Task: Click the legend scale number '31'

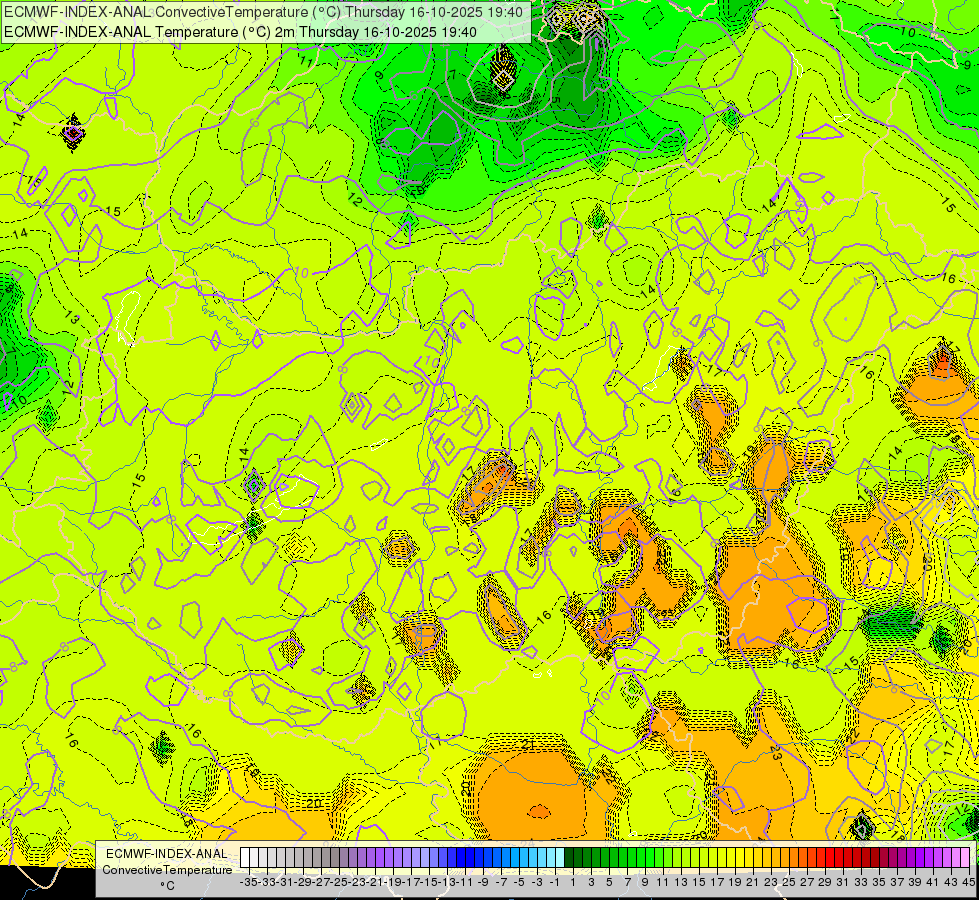Action: click(x=843, y=882)
